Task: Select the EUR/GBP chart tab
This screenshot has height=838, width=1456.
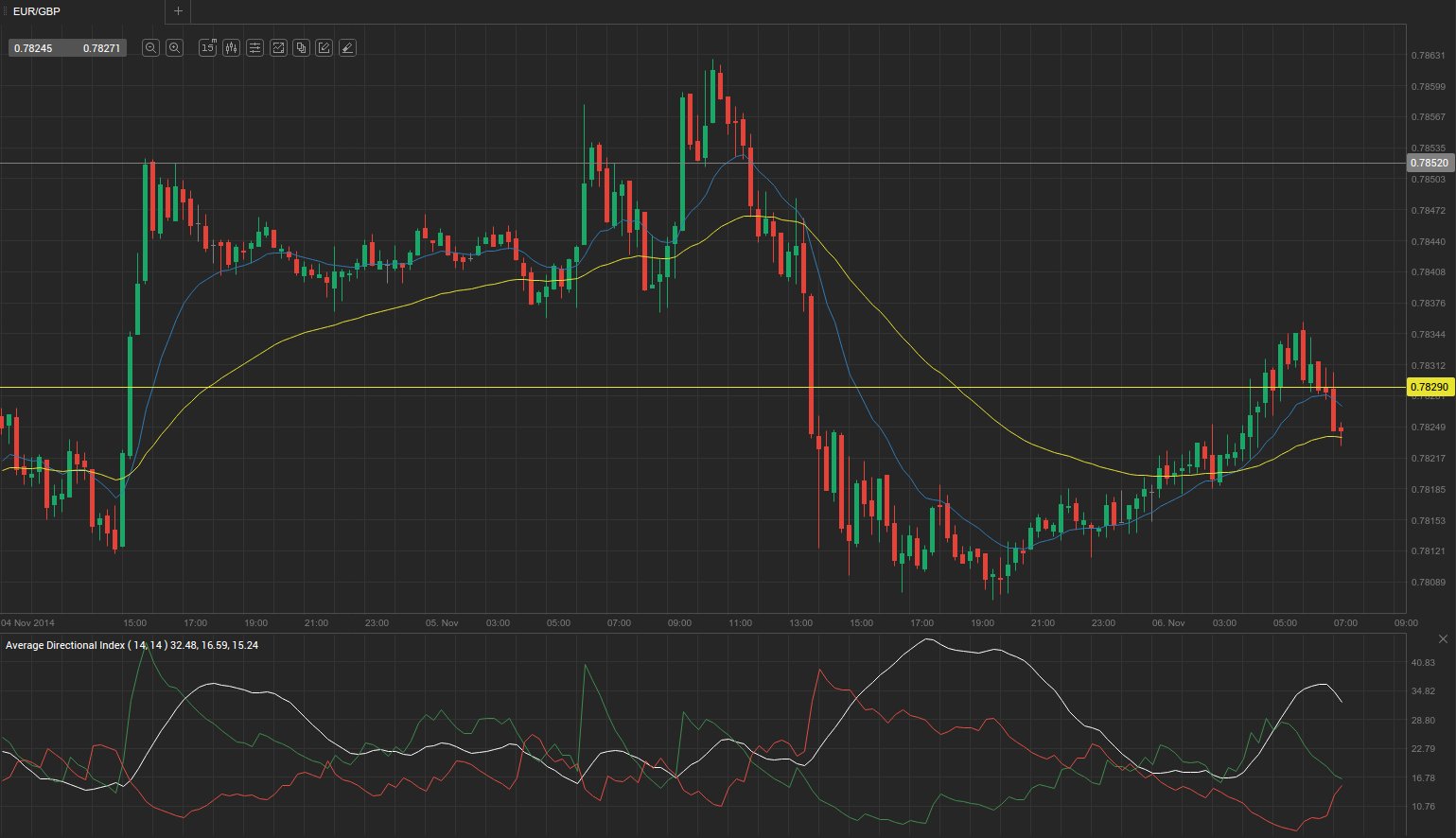Action: click(38, 11)
